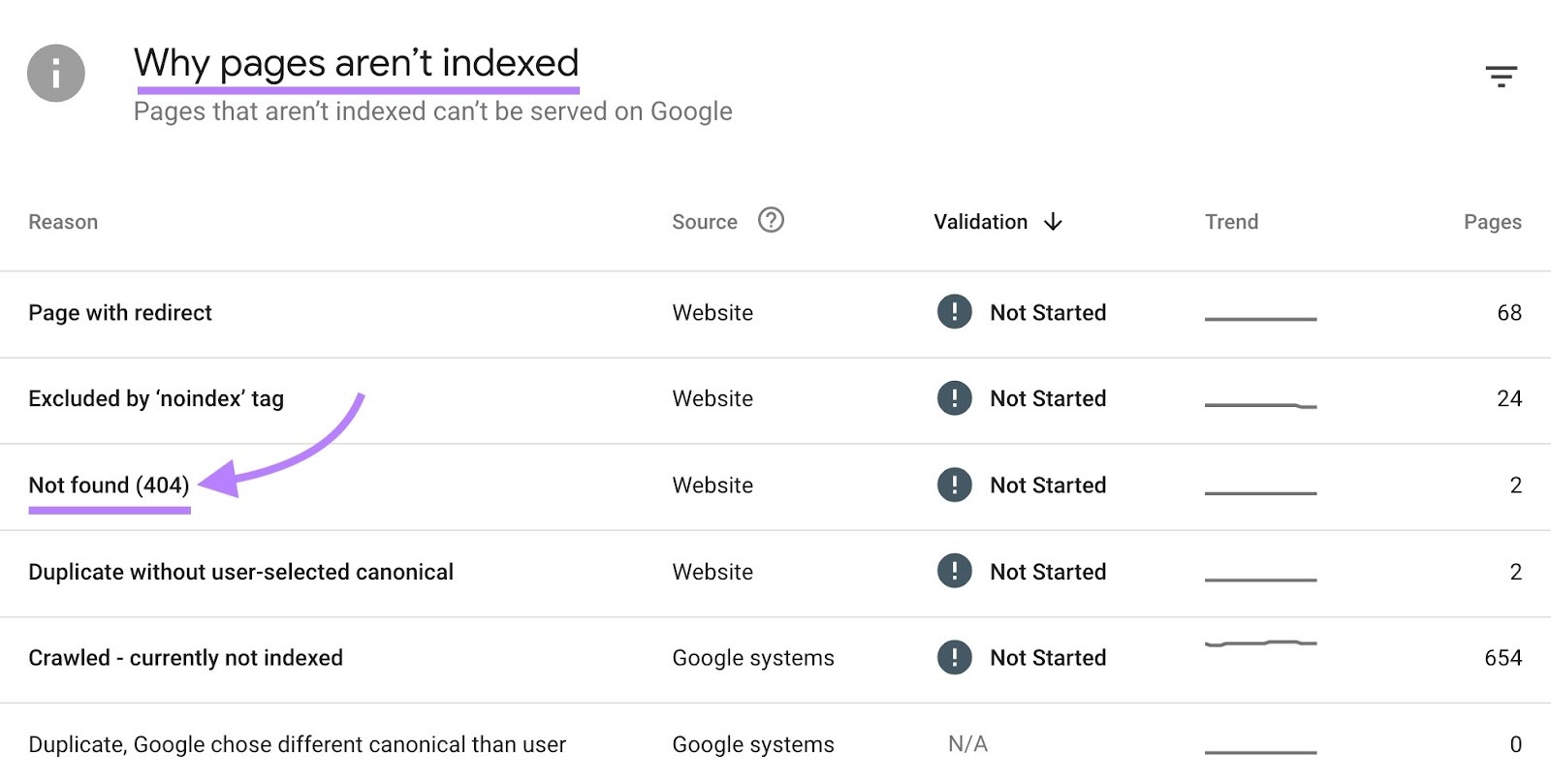Screen dimensions: 1551x784
Task: Sort by Validation using the arrow
Action: (x=1054, y=221)
